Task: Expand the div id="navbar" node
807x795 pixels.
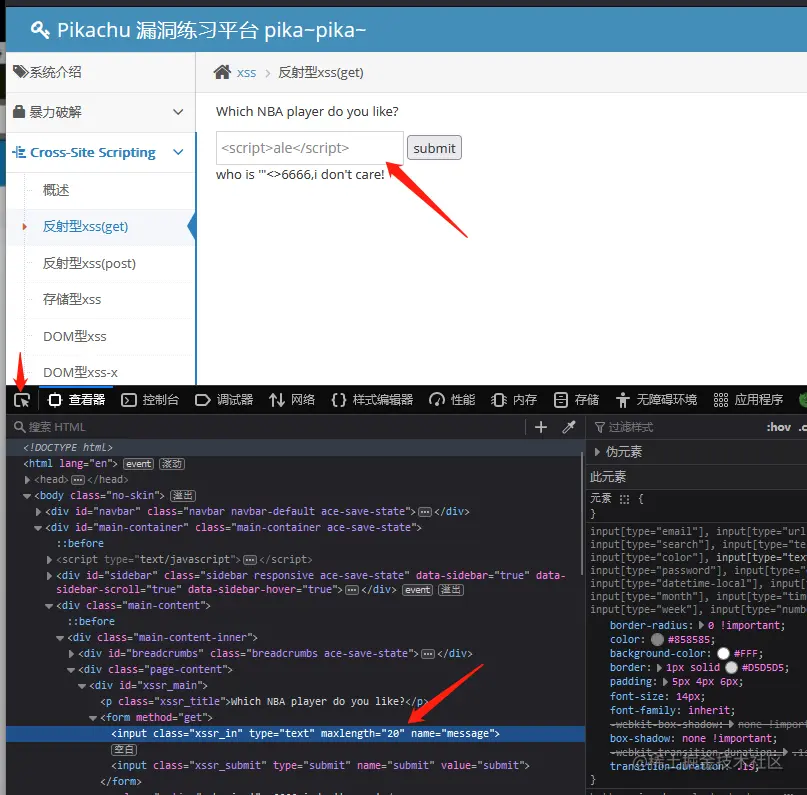Action: point(39,511)
